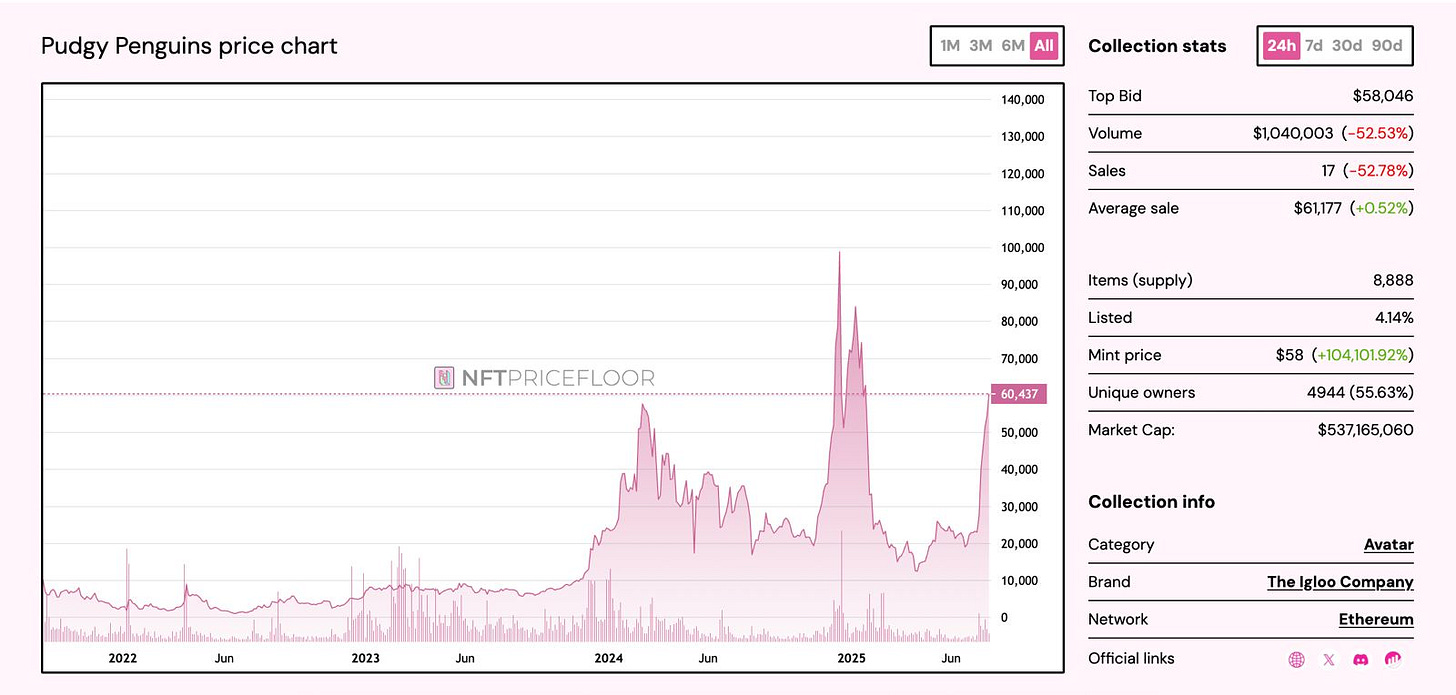Click the Items supply value 8,888
The height and width of the screenshot is (695, 1456).
click(1393, 280)
